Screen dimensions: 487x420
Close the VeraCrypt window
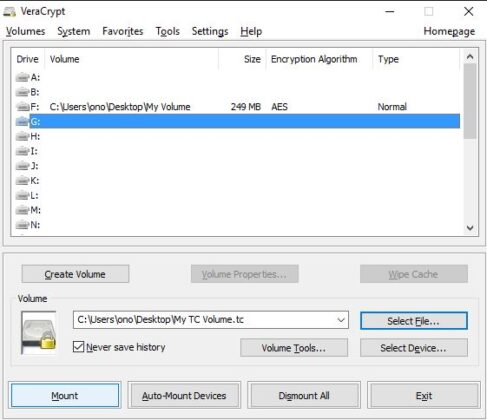[x=469, y=12]
